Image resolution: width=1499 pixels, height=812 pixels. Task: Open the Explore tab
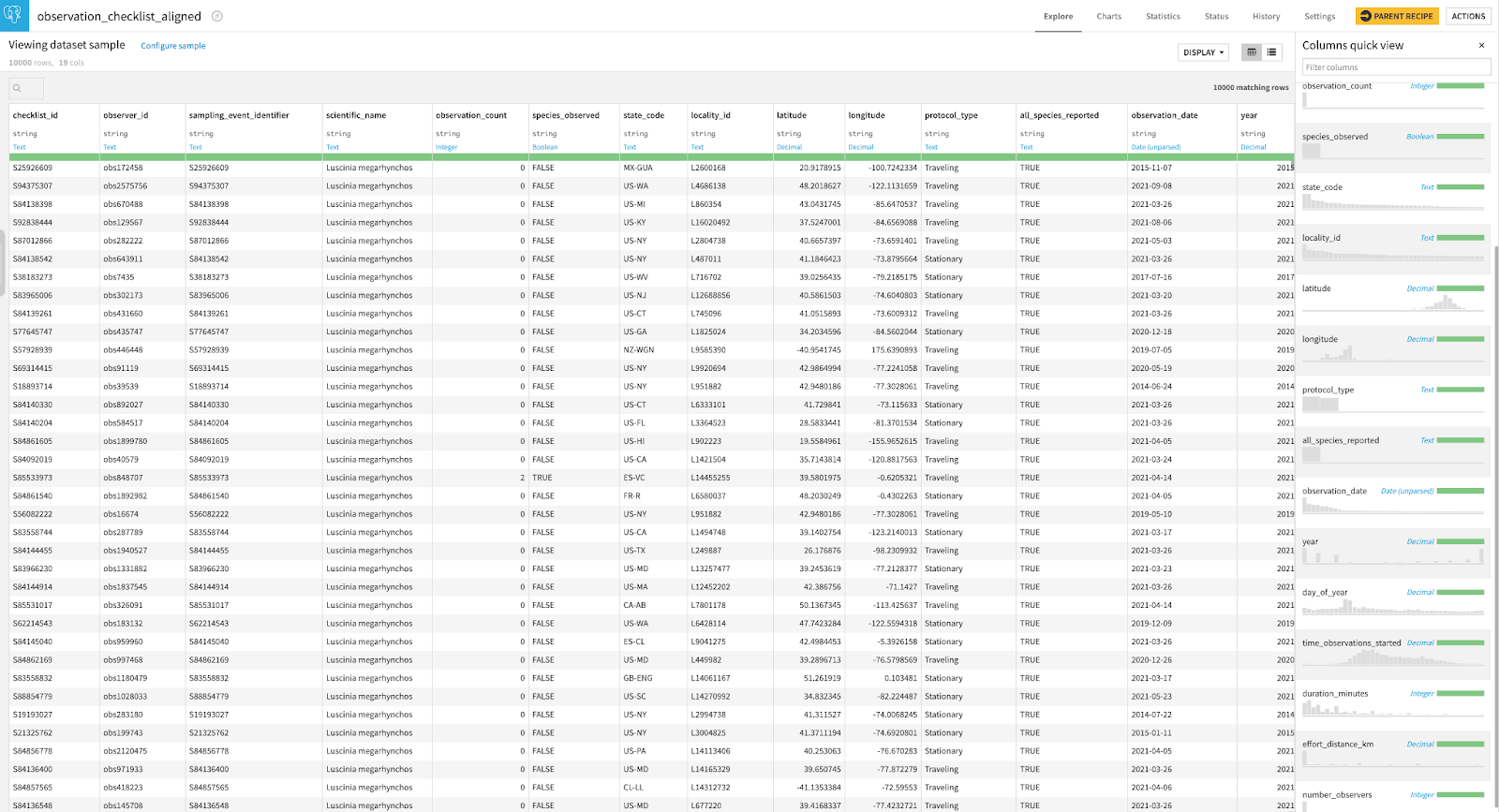pos(1059,16)
